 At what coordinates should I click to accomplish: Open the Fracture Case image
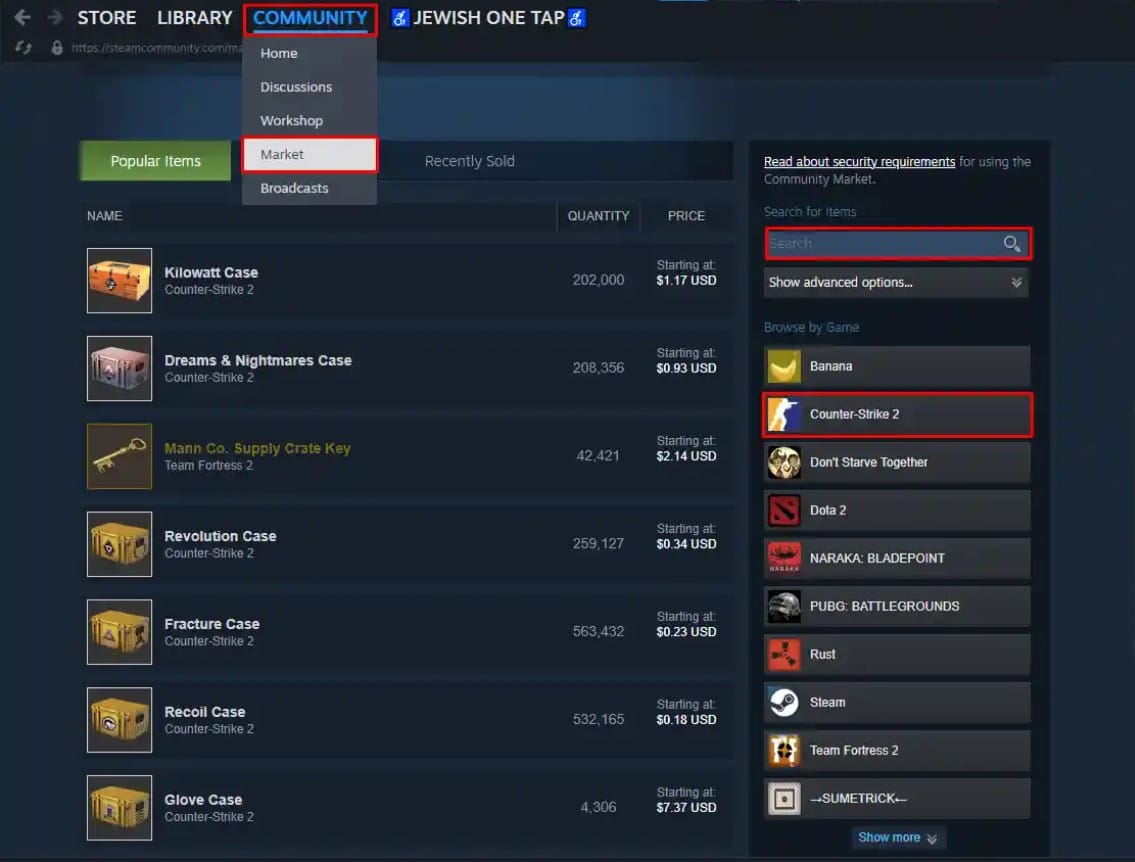coord(119,632)
